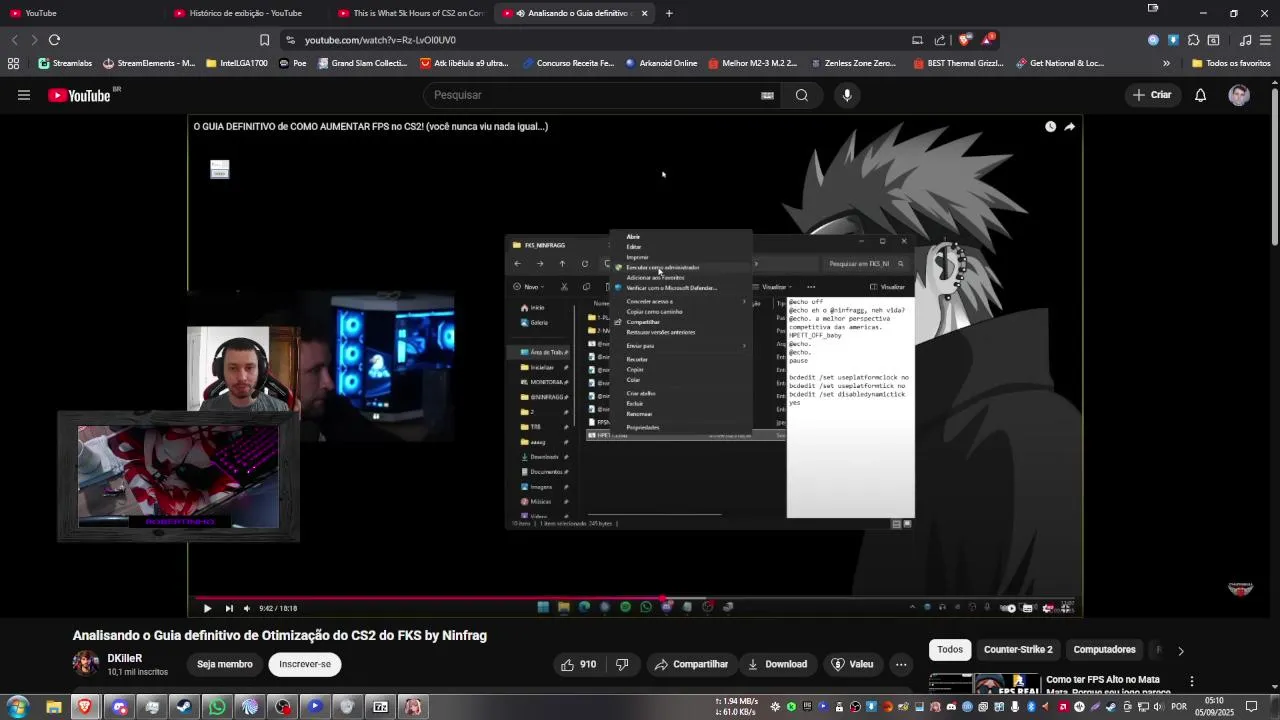Seek in the red video progress bar
This screenshot has width=1280, height=720.
[635, 597]
